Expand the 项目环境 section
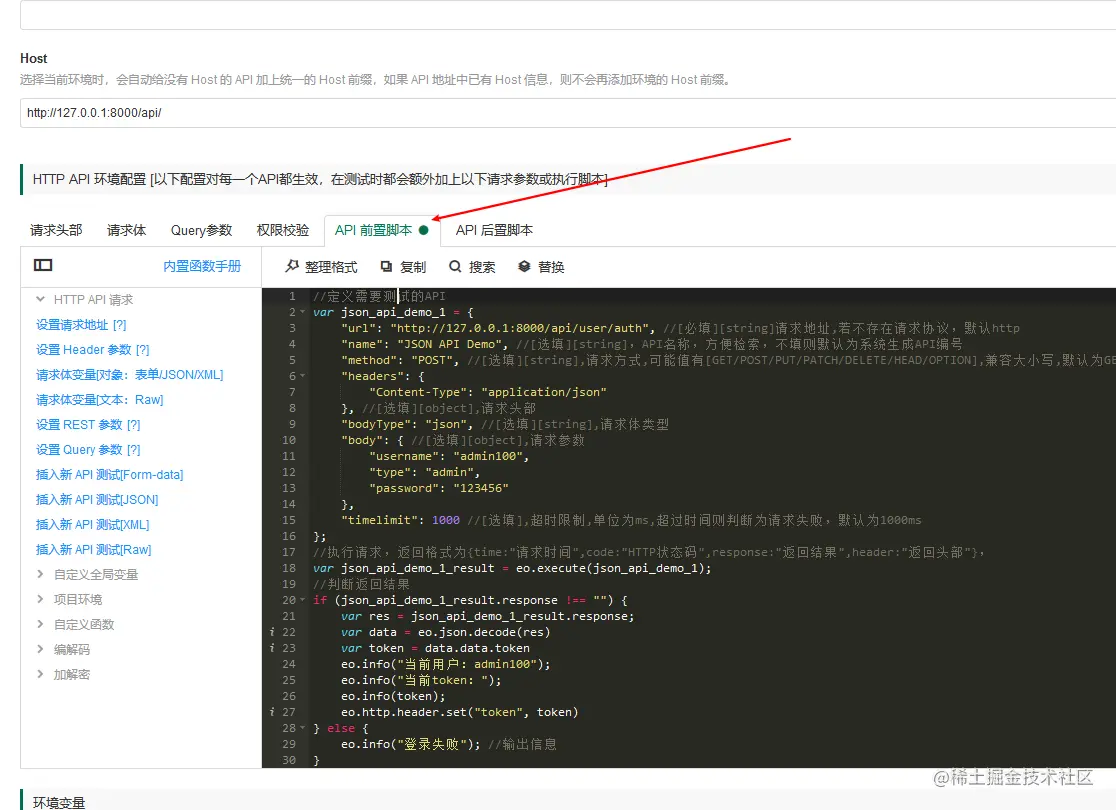Screen dimensions: 1116x810 [41, 599]
